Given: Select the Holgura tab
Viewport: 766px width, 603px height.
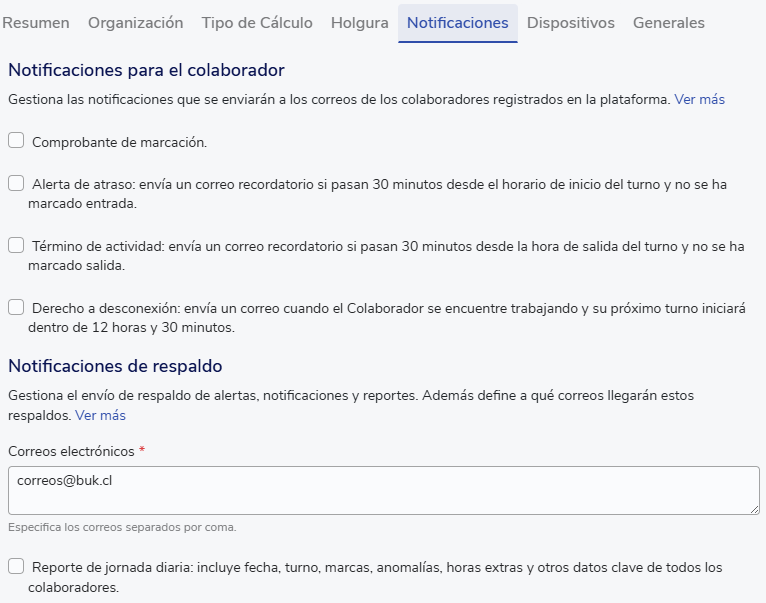Looking at the screenshot, I should point(360,23).
